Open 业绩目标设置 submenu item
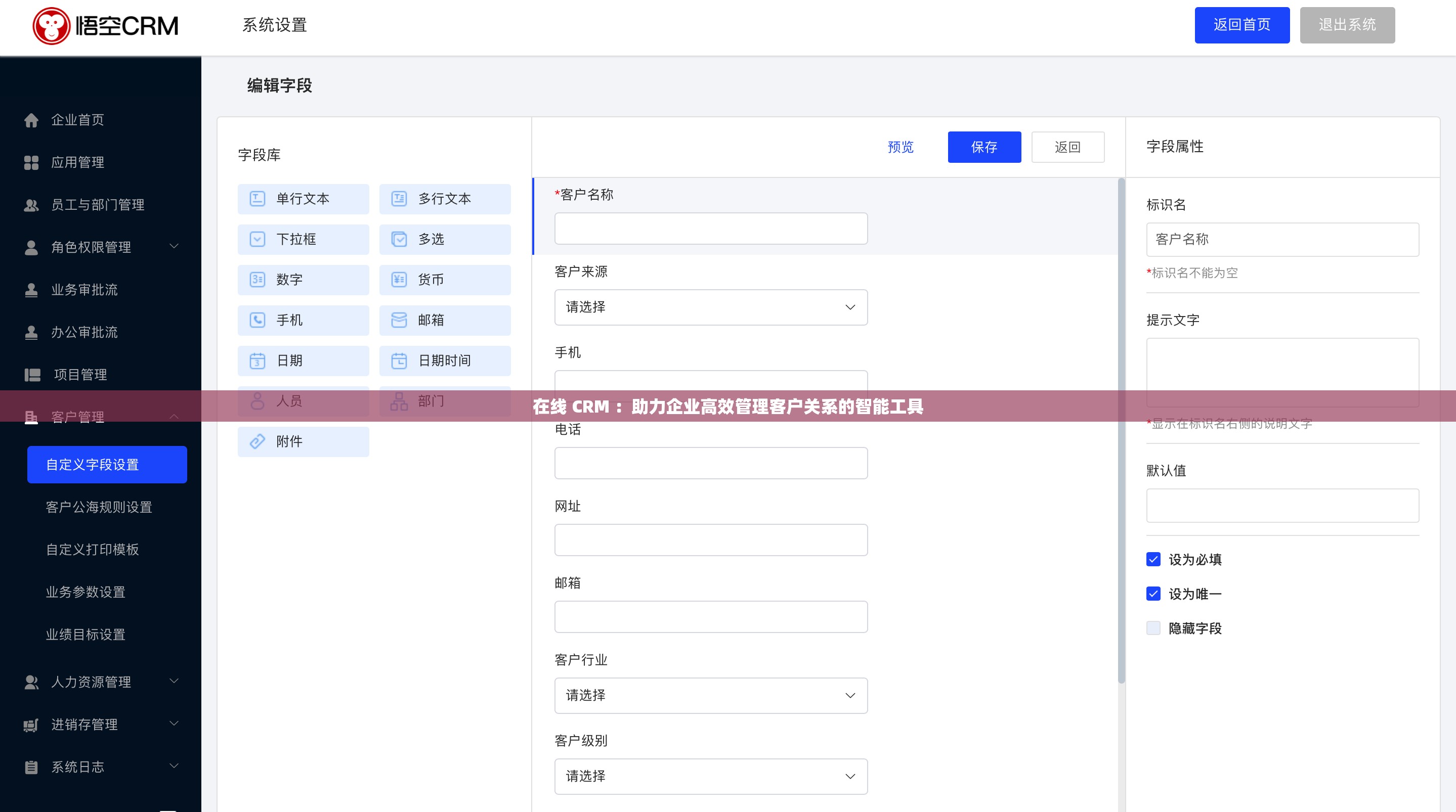Viewport: 1456px width, 812px height. pyautogui.click(x=85, y=635)
